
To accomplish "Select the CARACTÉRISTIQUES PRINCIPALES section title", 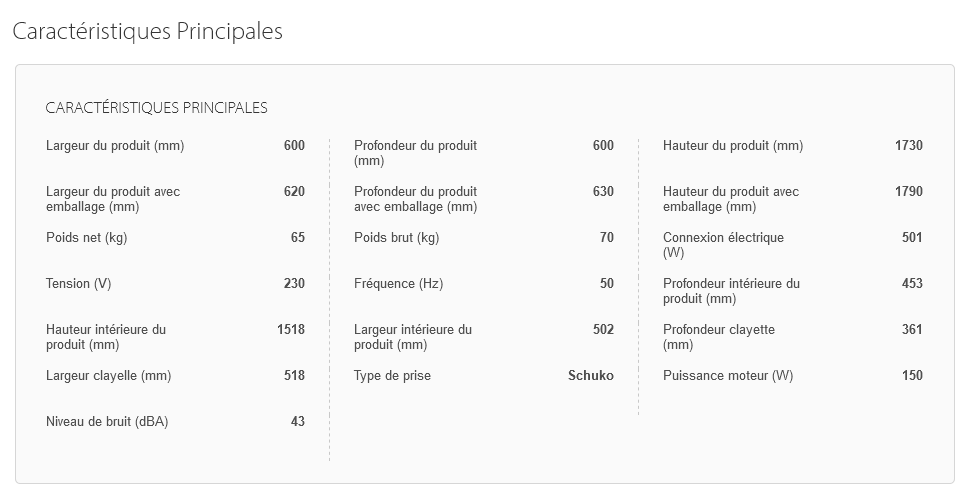I will (156, 108).
